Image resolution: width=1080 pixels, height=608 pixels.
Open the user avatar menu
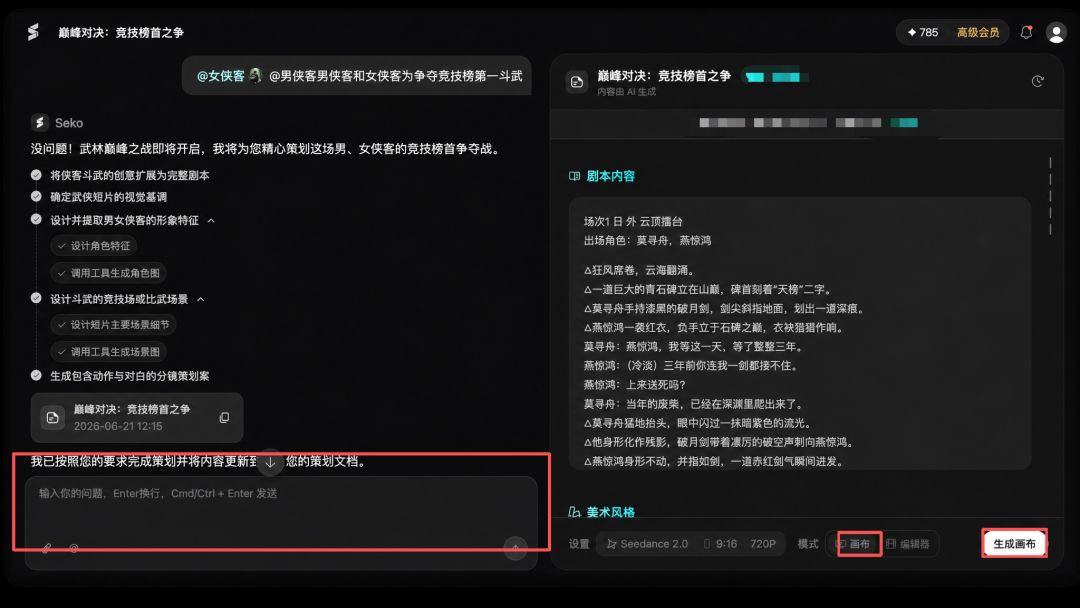pos(1056,32)
